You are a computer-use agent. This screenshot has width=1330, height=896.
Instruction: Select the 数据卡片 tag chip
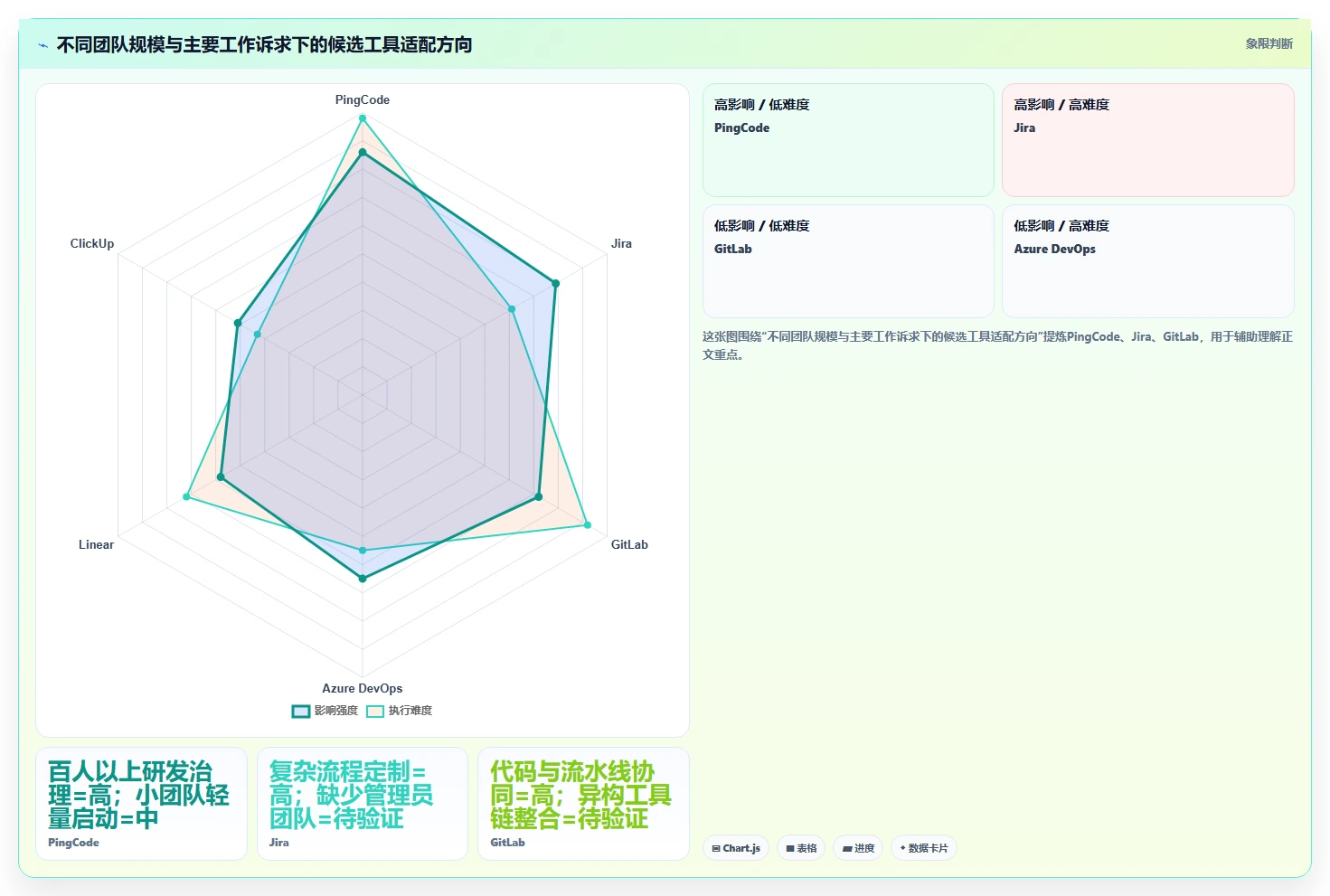[x=924, y=848]
